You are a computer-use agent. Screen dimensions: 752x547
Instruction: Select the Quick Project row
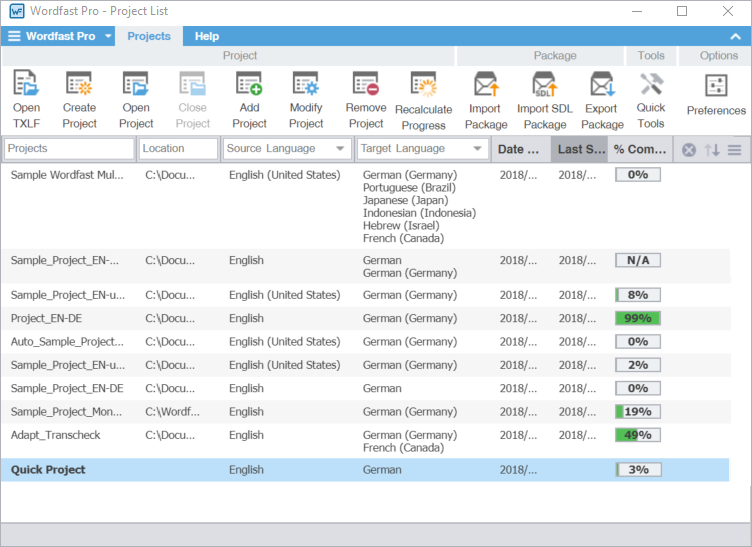(365, 470)
